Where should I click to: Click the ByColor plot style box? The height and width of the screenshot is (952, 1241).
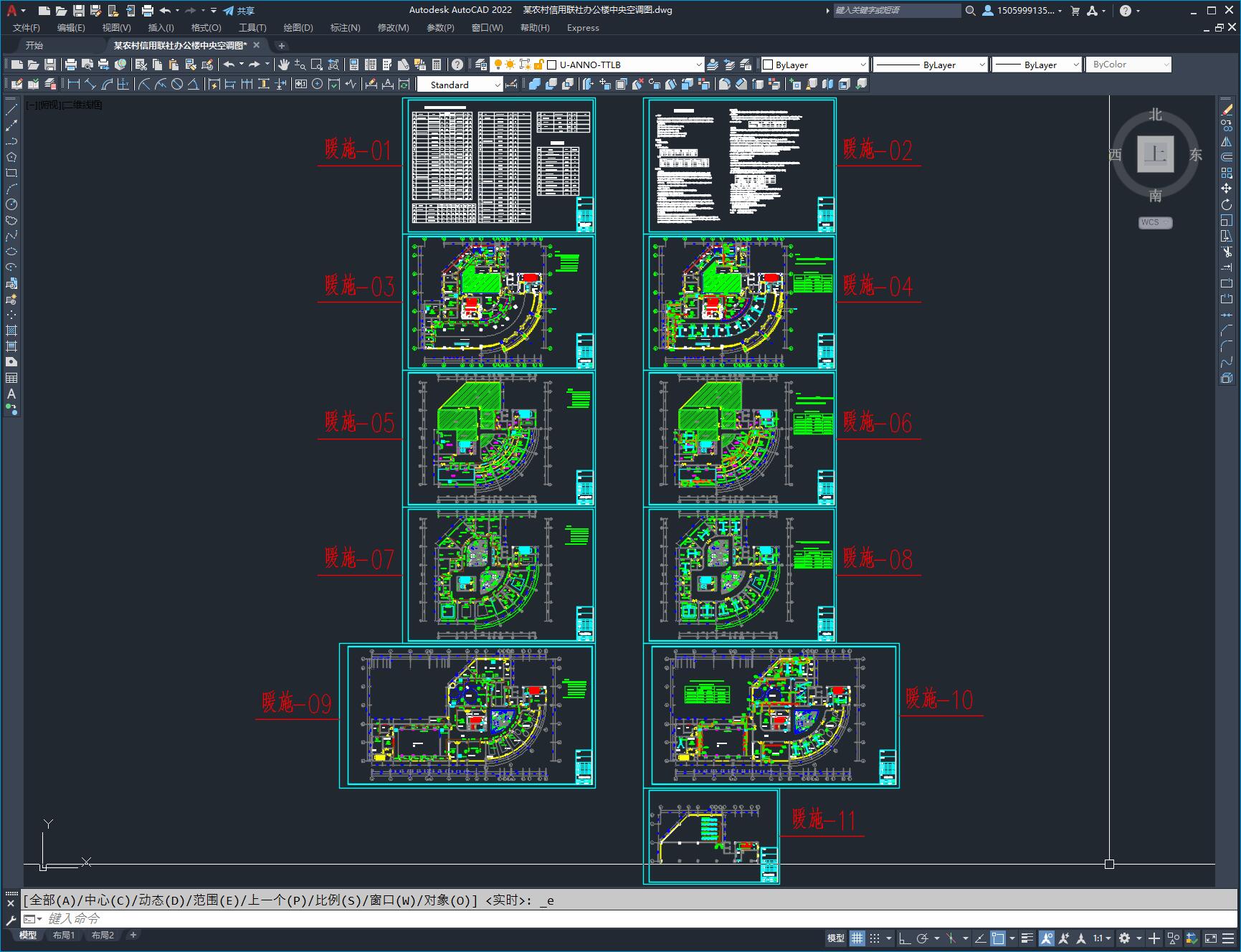(1128, 65)
